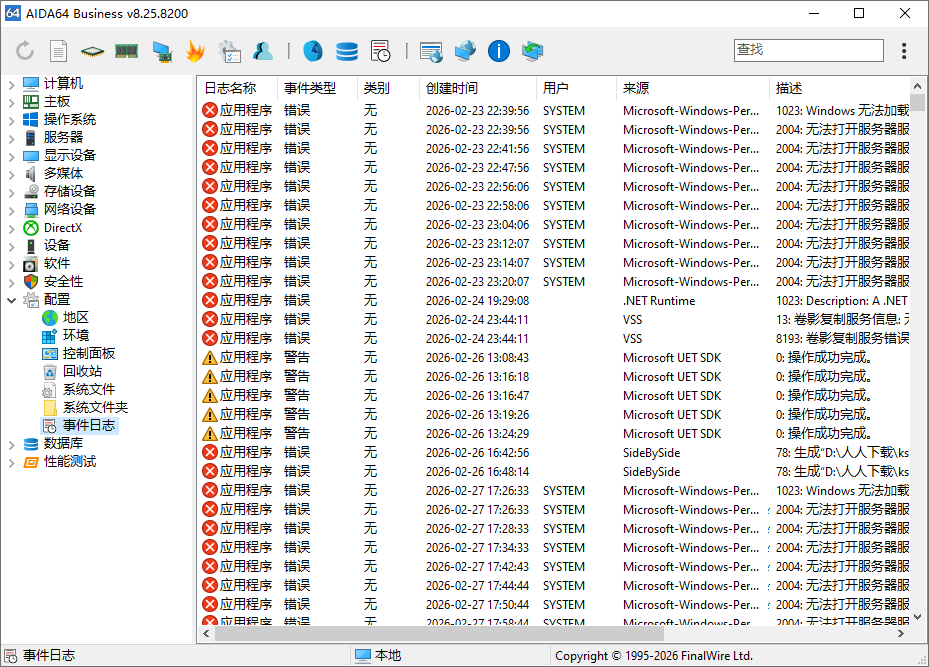
Task: Click the user profile silhouette icon
Action: [x=263, y=51]
